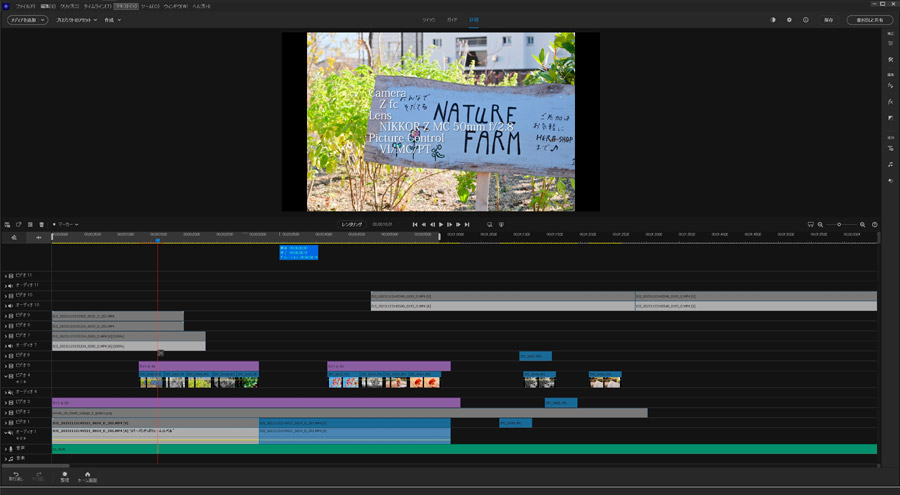
Task: Mute the オーディオ 7 track speaker icon
Action: tap(11, 346)
